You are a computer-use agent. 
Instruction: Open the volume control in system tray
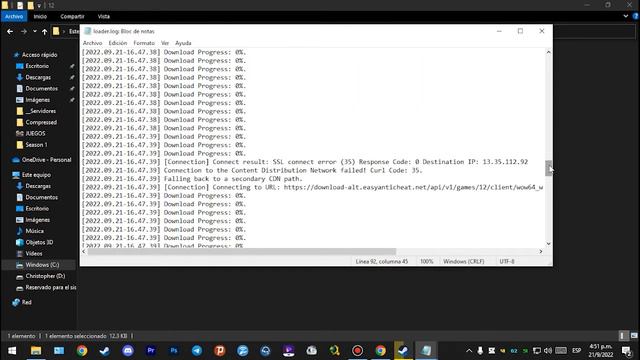(548, 351)
